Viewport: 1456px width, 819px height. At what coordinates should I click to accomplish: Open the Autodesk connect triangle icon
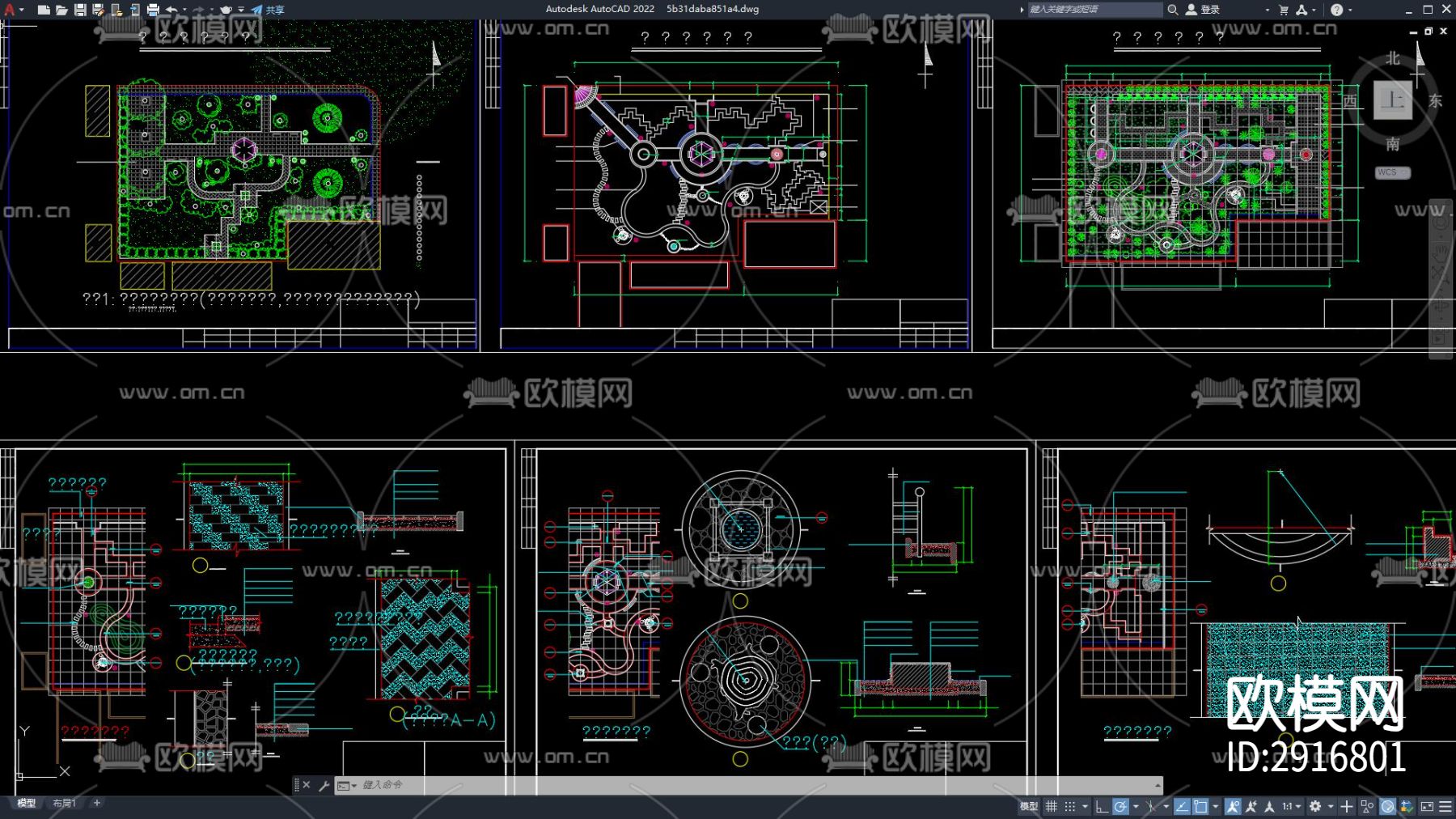pyautogui.click(x=1302, y=10)
